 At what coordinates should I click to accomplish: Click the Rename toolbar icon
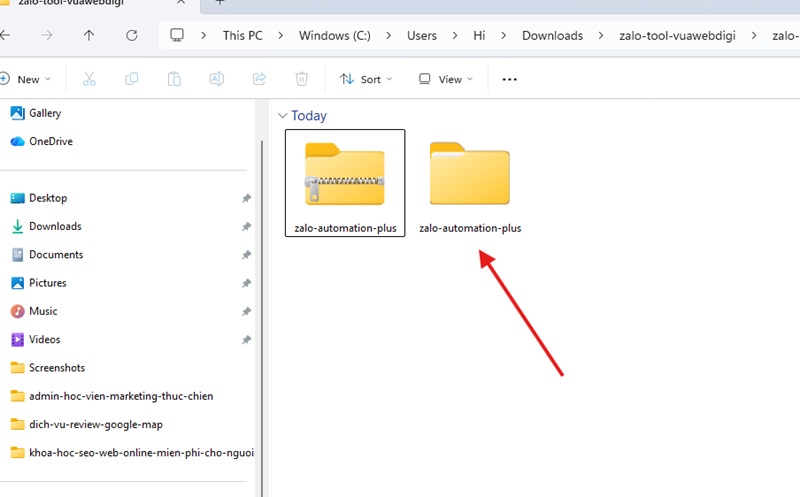coord(216,79)
